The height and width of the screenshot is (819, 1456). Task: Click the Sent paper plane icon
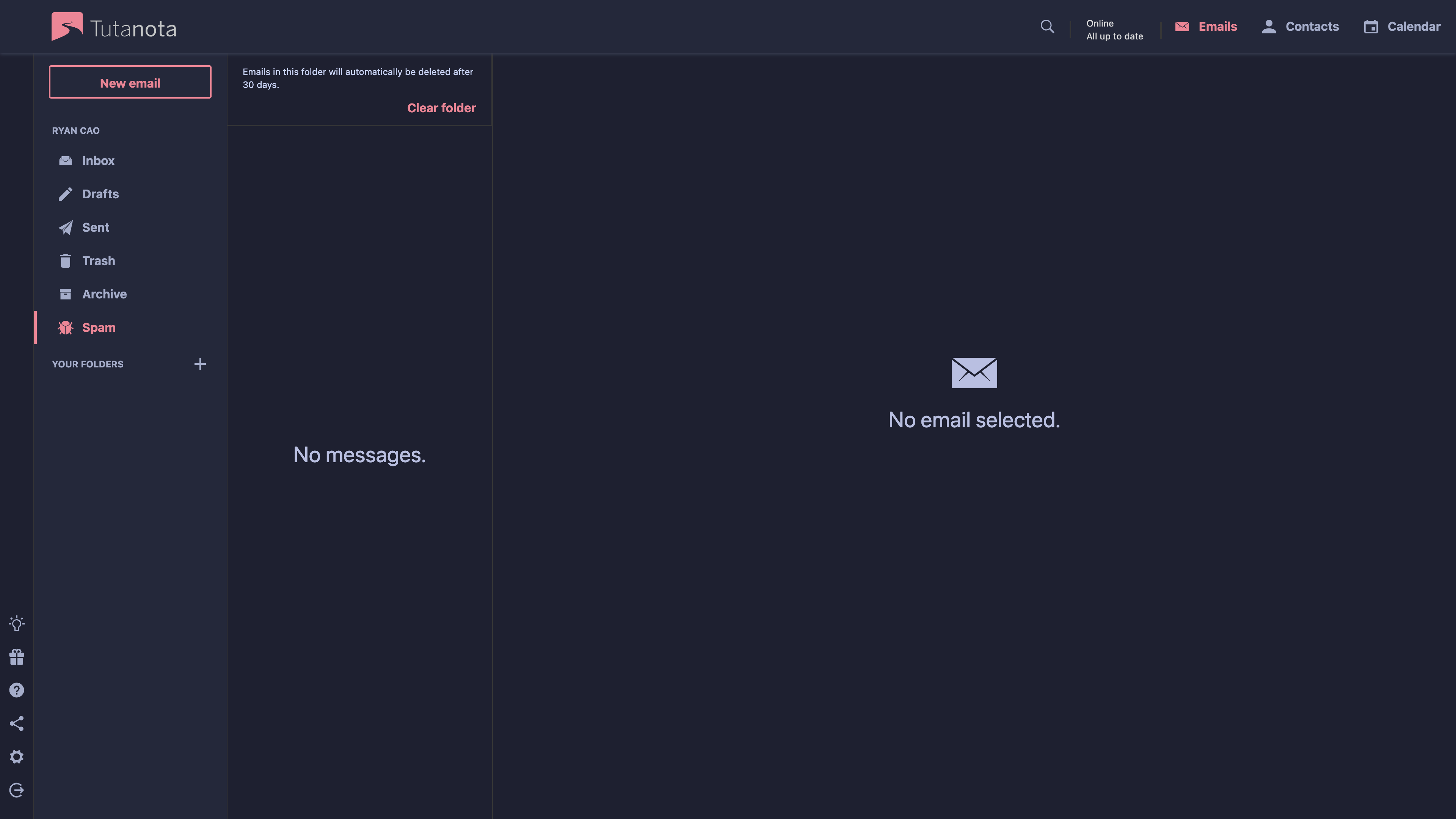[66, 227]
